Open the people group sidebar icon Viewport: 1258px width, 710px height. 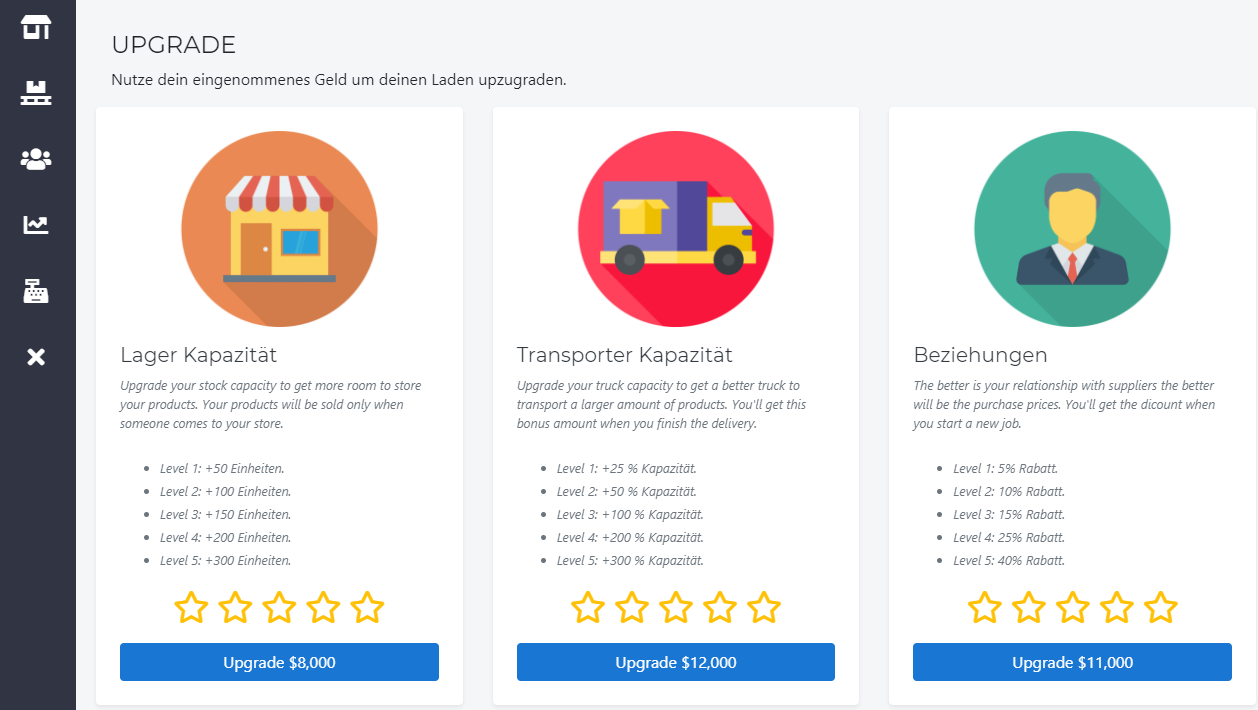[x=36, y=159]
